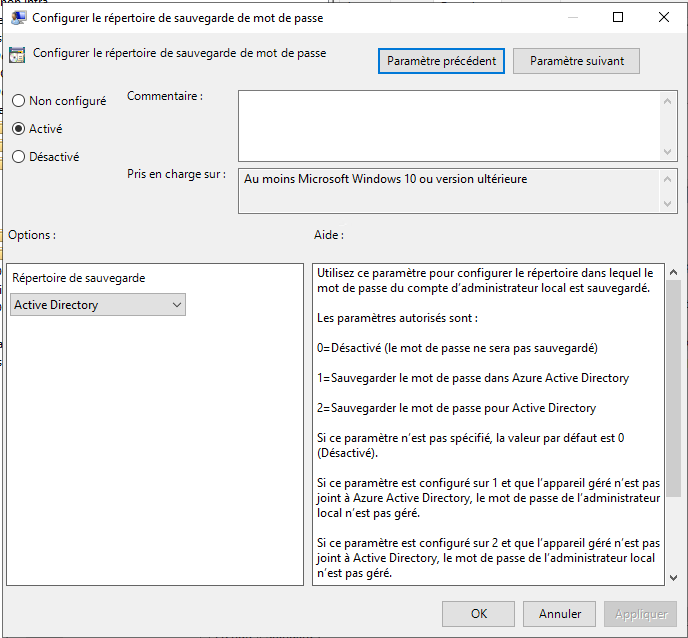Viewport: 688px width, 638px height.
Task: Maximize the policy configuration window
Action: pyautogui.click(x=618, y=17)
